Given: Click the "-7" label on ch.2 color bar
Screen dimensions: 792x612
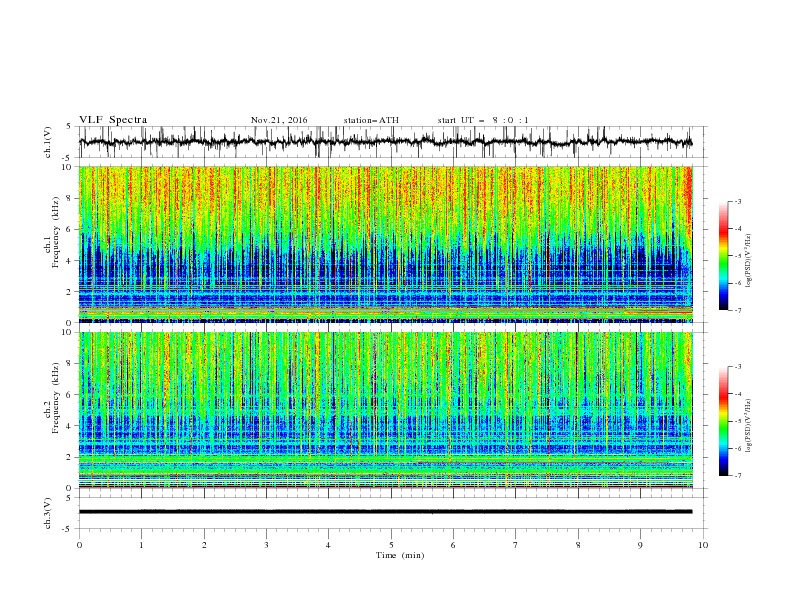Looking at the screenshot, I should (738, 476).
